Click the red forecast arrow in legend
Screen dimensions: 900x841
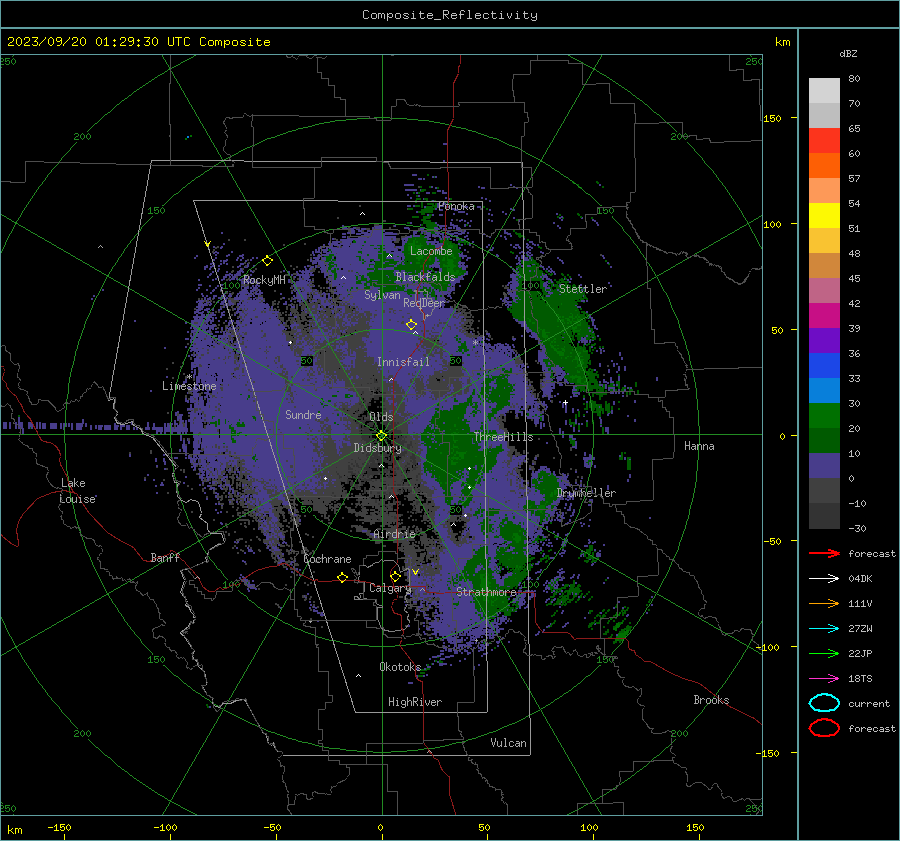click(x=824, y=553)
